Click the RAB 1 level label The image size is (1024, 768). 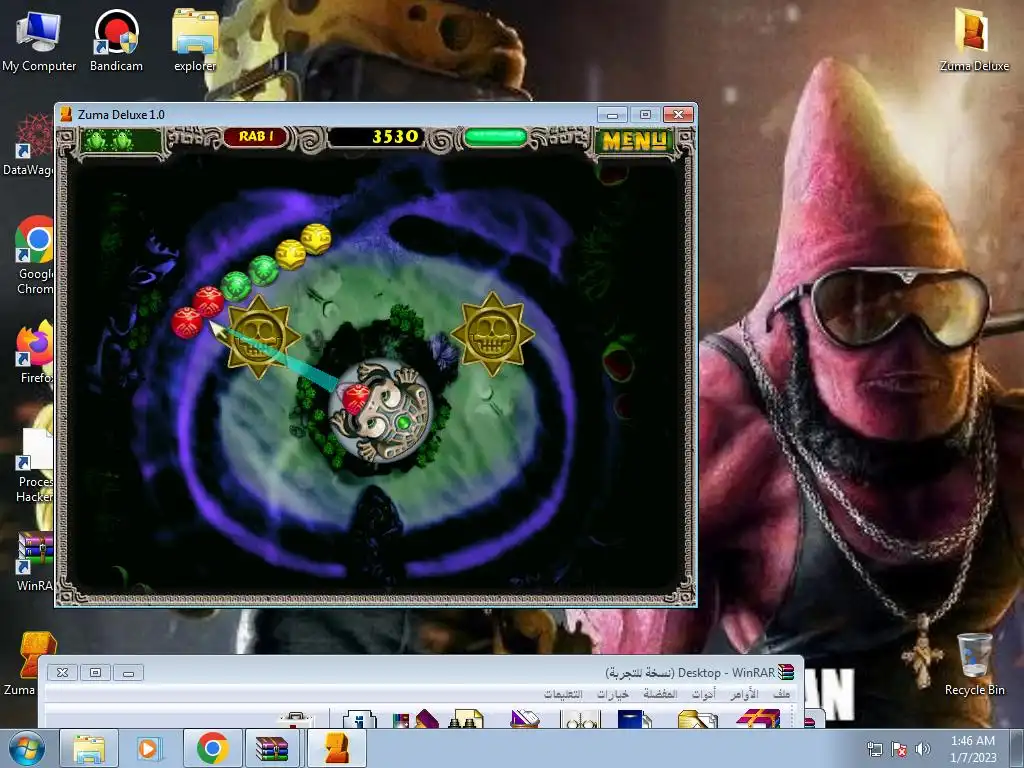(256, 136)
